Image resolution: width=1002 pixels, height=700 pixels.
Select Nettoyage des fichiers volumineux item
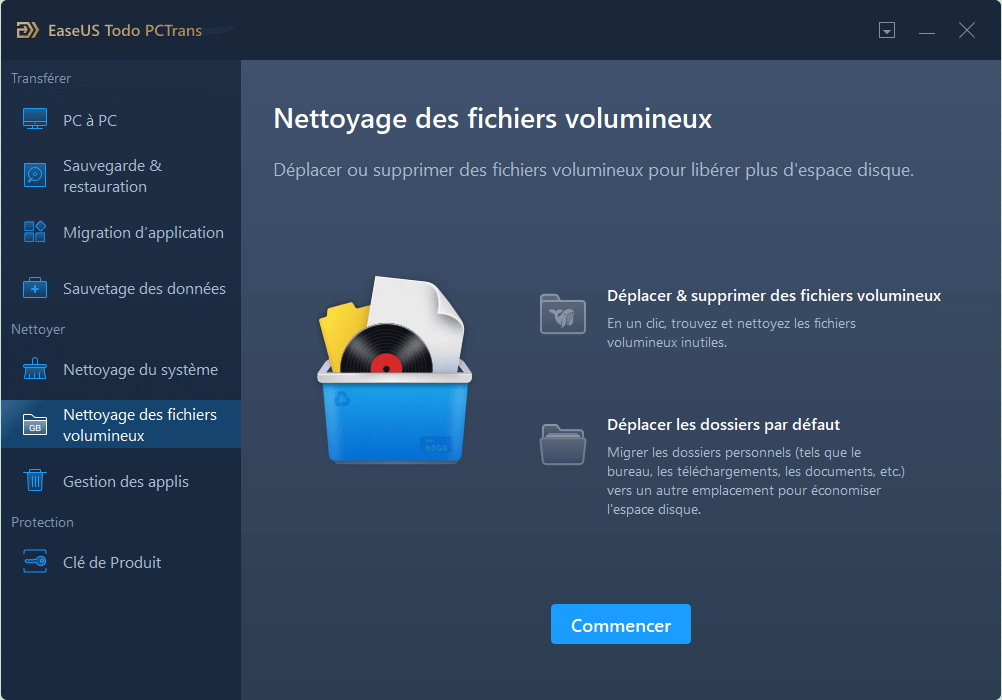[121, 424]
